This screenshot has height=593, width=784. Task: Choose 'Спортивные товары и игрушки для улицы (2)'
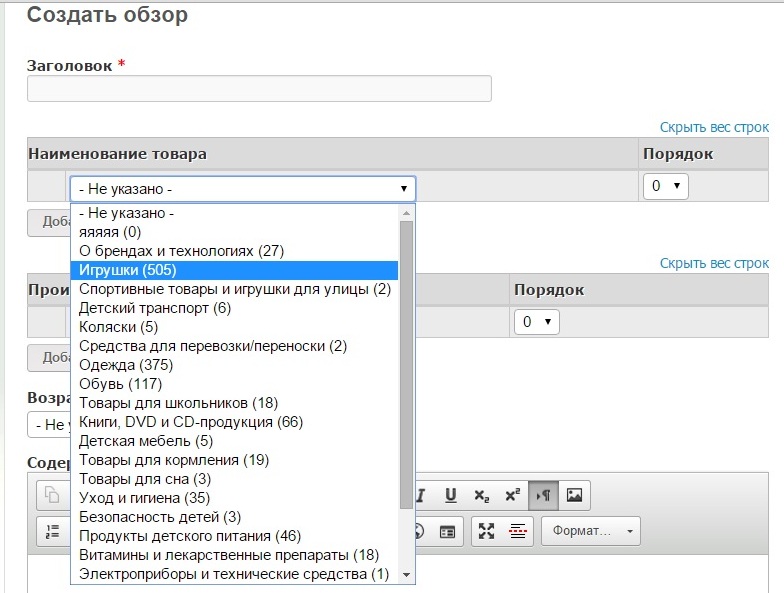[235, 289]
